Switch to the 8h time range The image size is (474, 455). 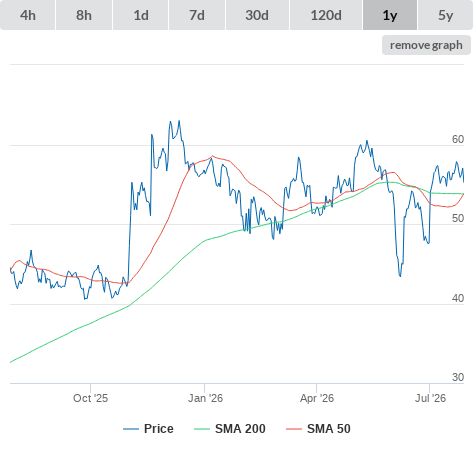click(84, 15)
